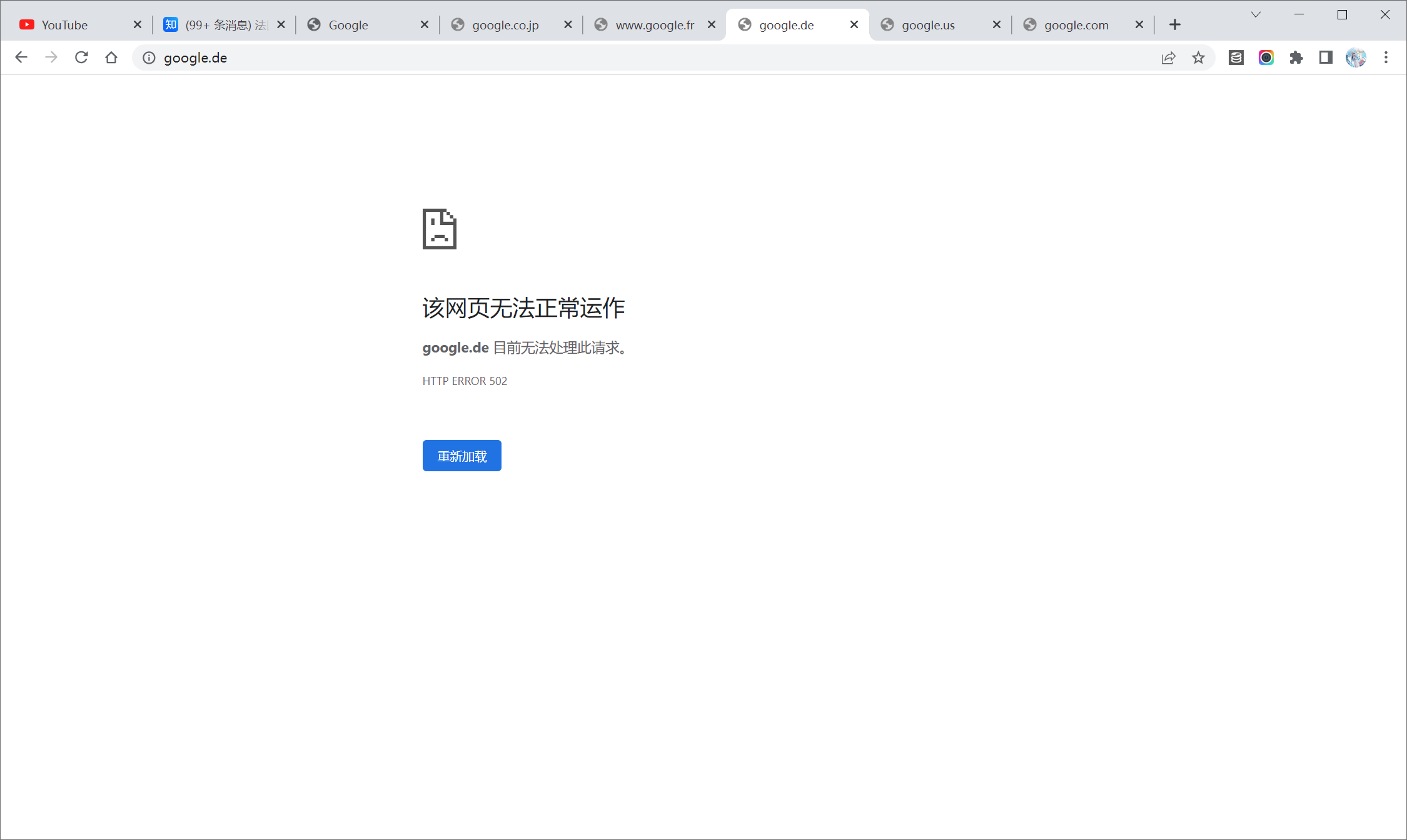The width and height of the screenshot is (1407, 840).
Task: Open the profile avatar menu
Action: point(1356,57)
